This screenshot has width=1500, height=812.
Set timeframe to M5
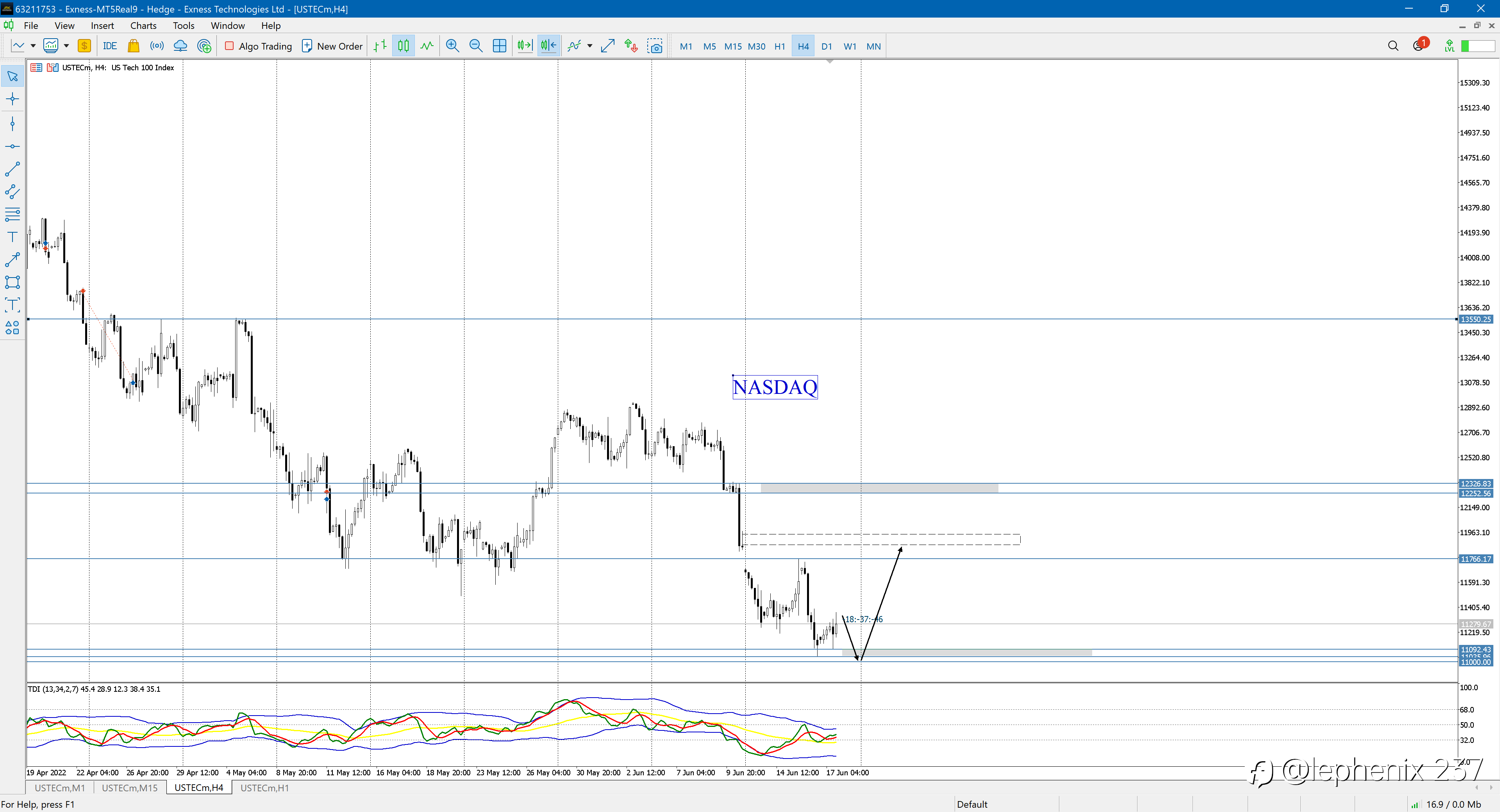tap(709, 46)
